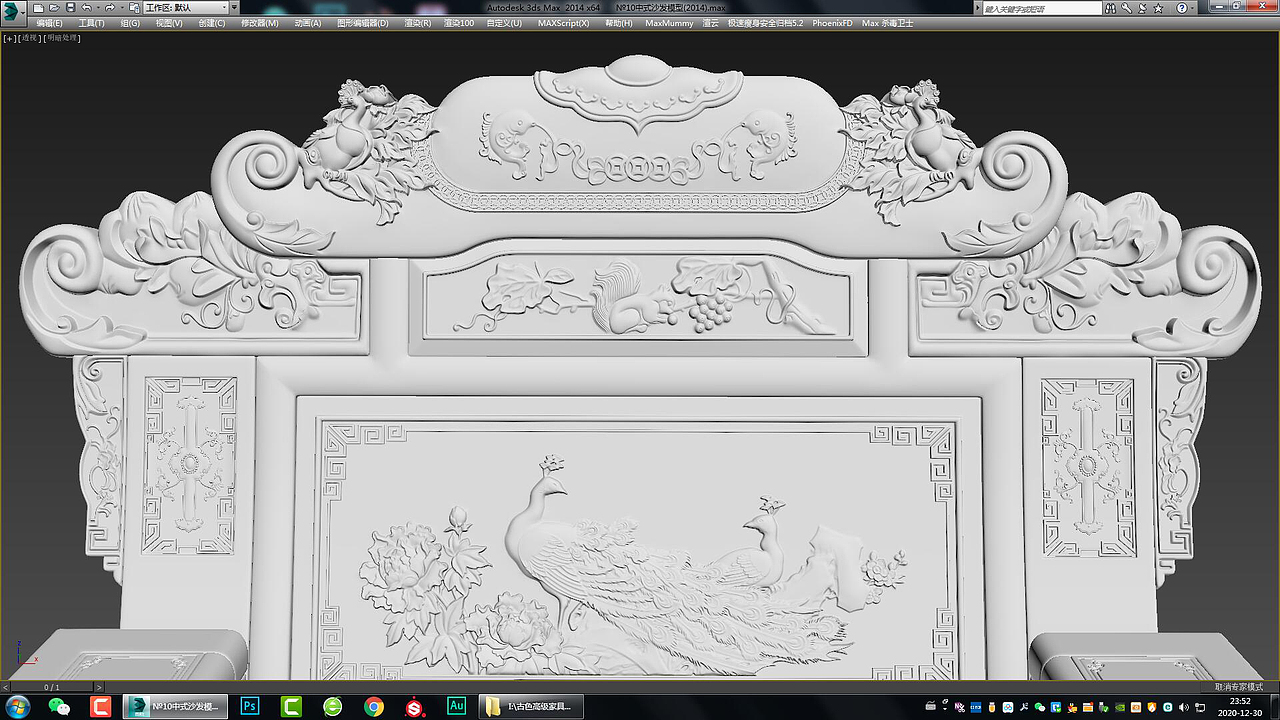Open the 渲云 menu

point(710,23)
